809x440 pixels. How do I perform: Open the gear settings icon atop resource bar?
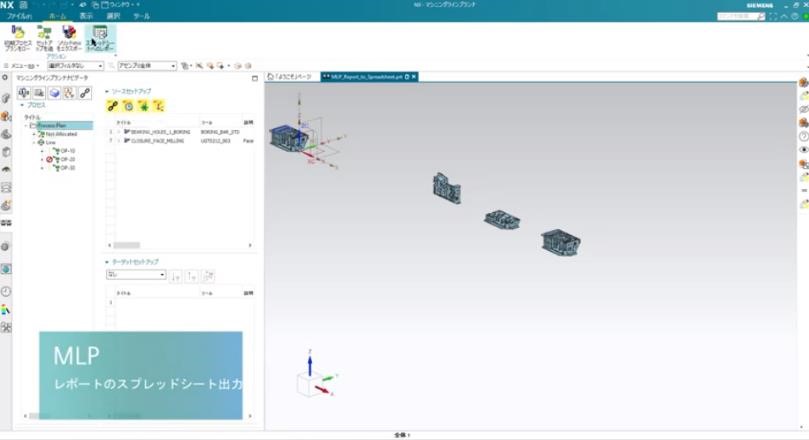point(5,77)
